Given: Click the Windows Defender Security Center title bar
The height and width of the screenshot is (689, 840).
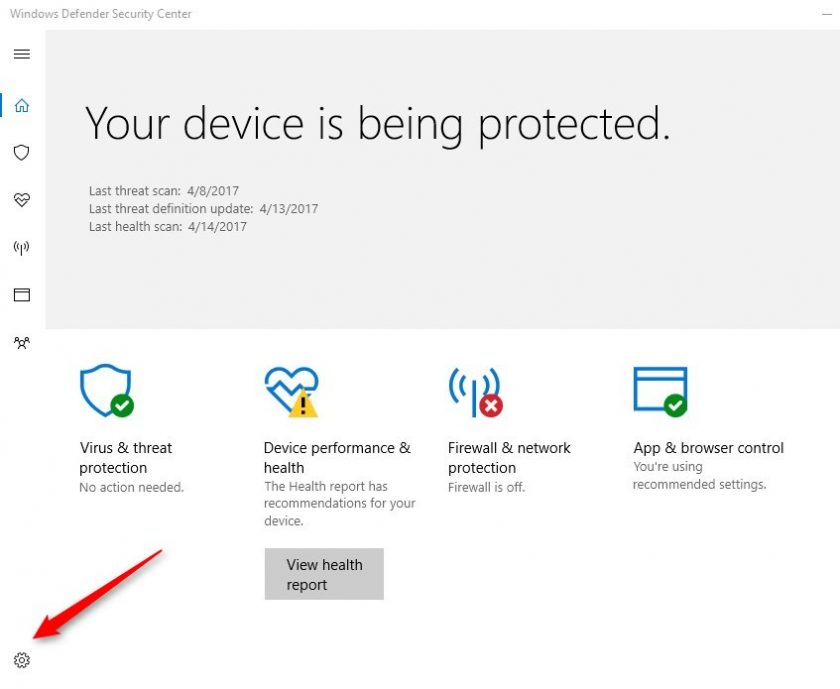Looking at the screenshot, I should (100, 13).
